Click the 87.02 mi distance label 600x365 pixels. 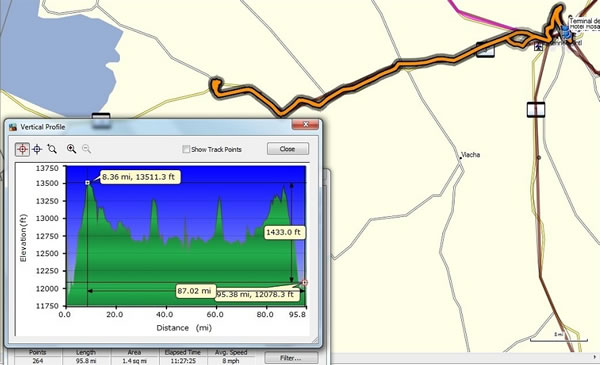point(194,291)
